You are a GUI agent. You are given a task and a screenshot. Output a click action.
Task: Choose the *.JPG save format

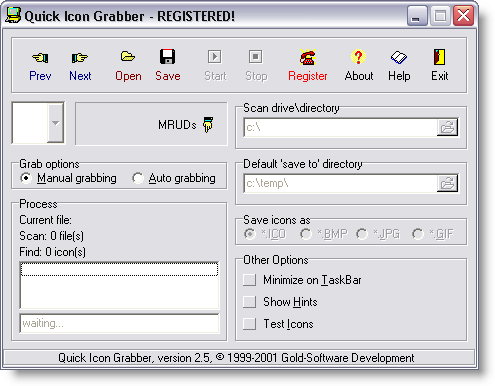[362, 234]
